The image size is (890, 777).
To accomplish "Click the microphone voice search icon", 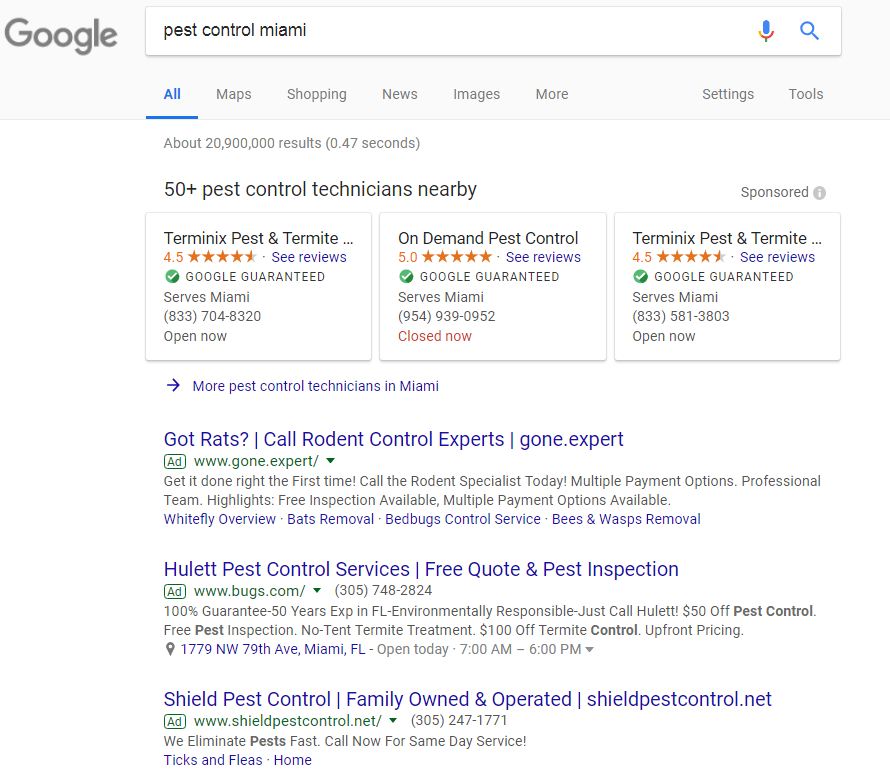I will (x=766, y=31).
